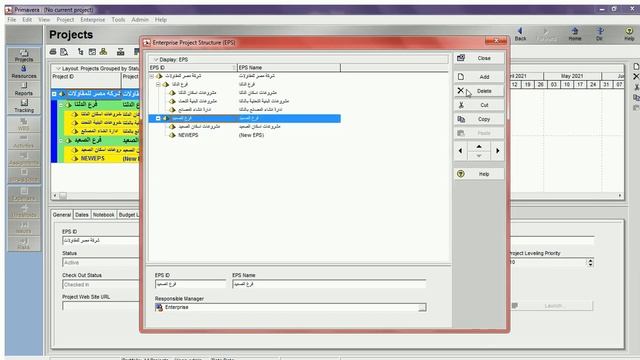Screen dimensions: 640x360
Task: Collapse the highlighted EPS row's tree node
Action: 158,118
